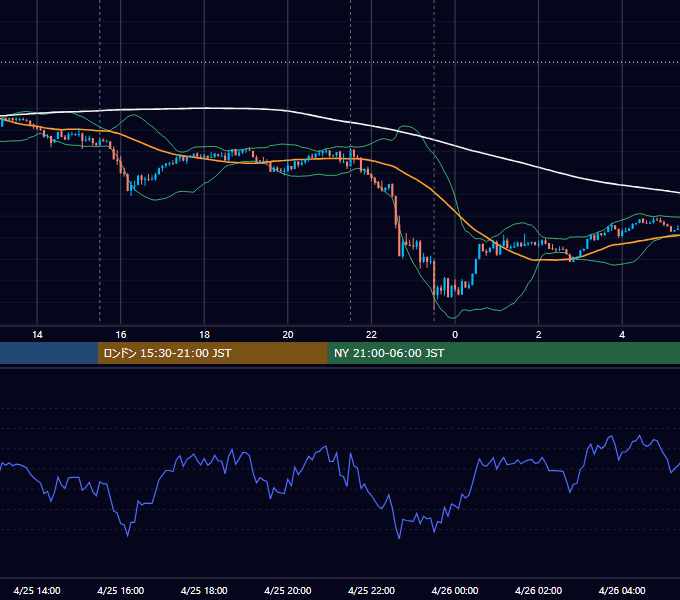
Task: Click the 20 hour axis label
Action: coord(288,335)
